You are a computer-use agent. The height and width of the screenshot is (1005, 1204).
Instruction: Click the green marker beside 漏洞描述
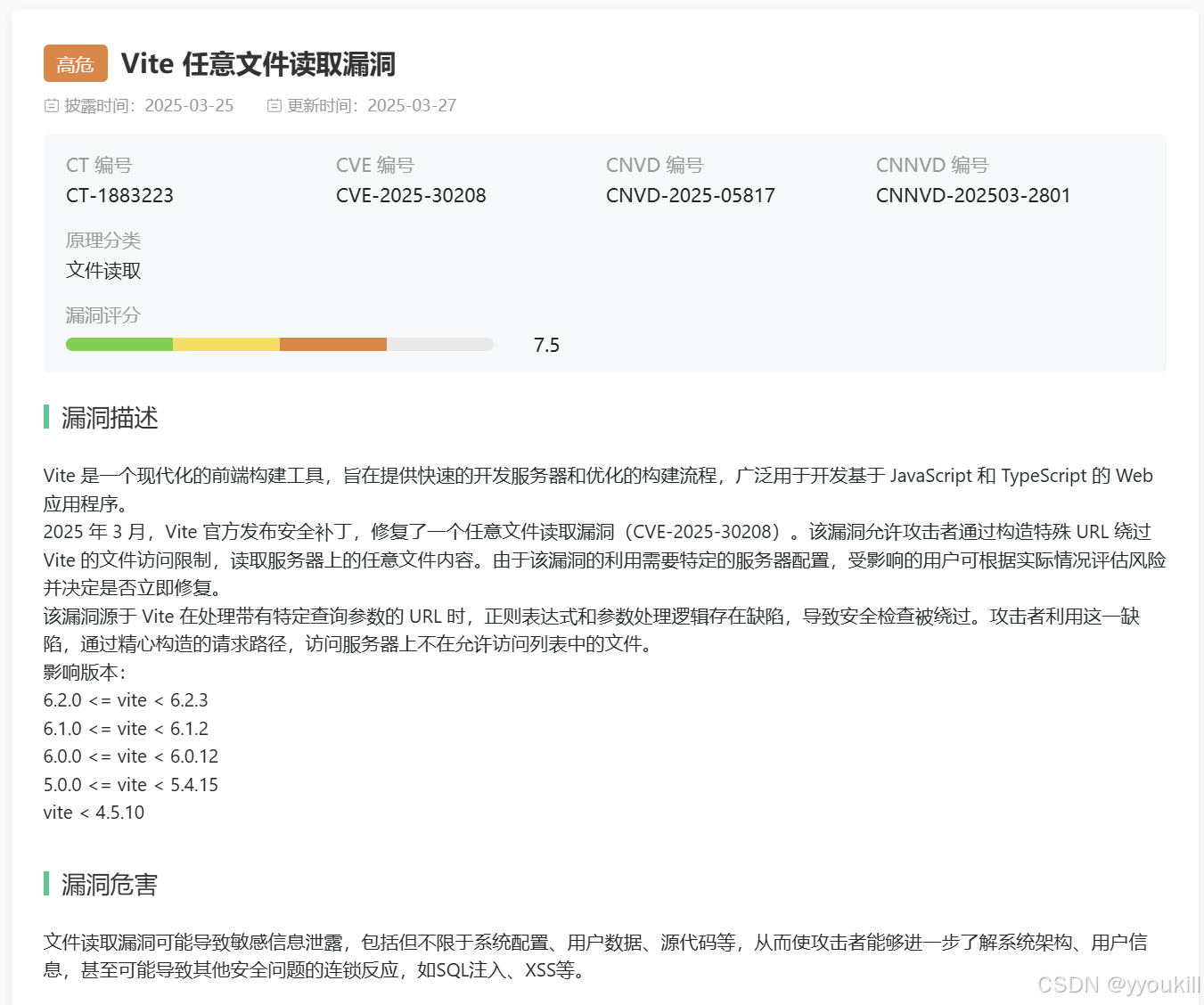point(47,418)
